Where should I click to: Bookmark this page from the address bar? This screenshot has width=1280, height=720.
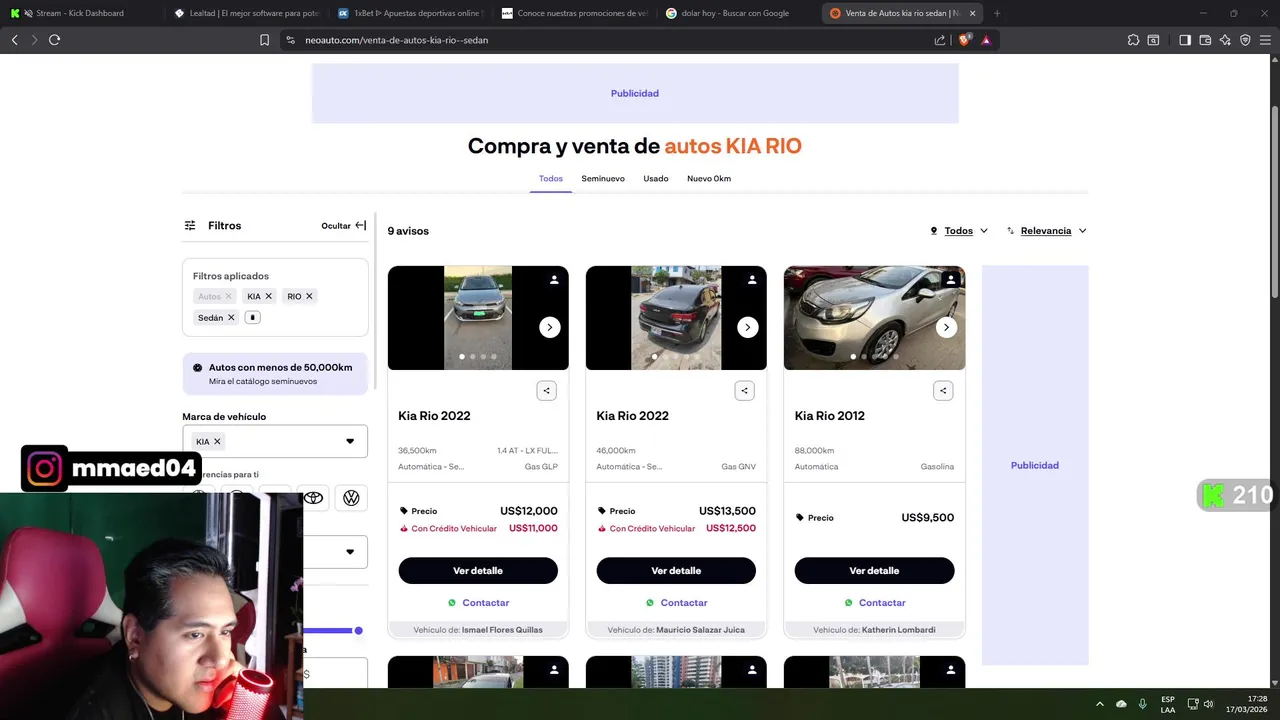[x=264, y=40]
